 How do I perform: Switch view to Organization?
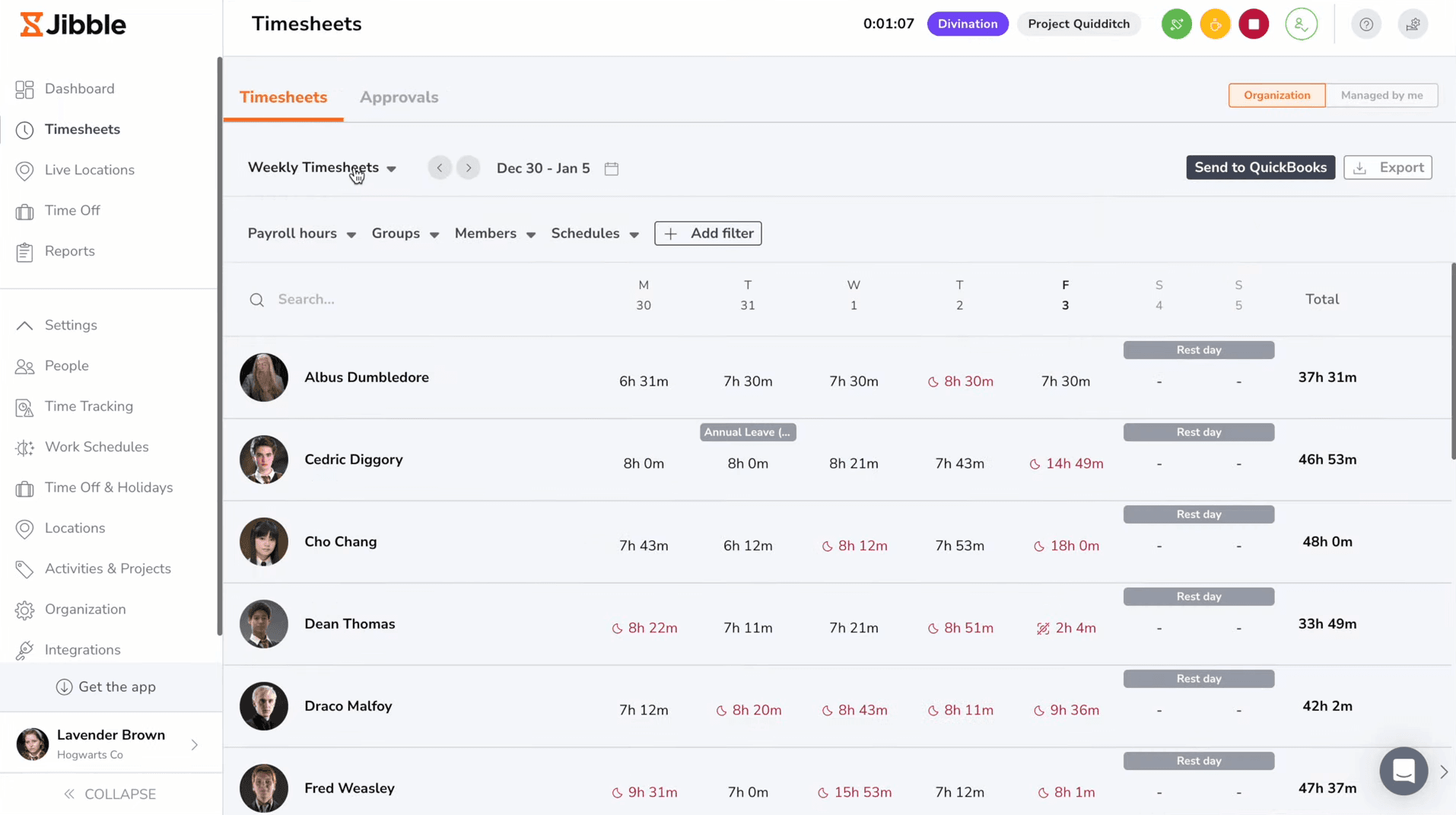pos(1276,95)
